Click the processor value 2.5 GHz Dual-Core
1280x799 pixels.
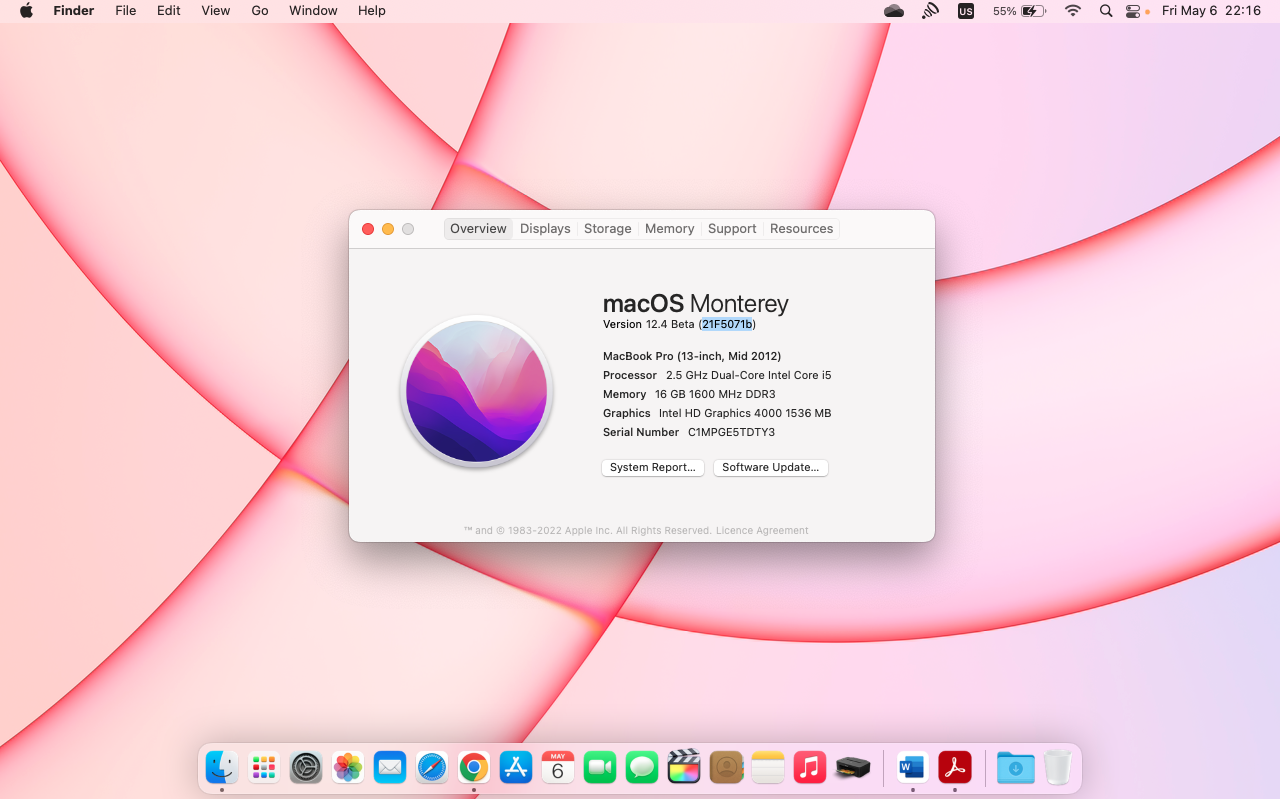(749, 376)
